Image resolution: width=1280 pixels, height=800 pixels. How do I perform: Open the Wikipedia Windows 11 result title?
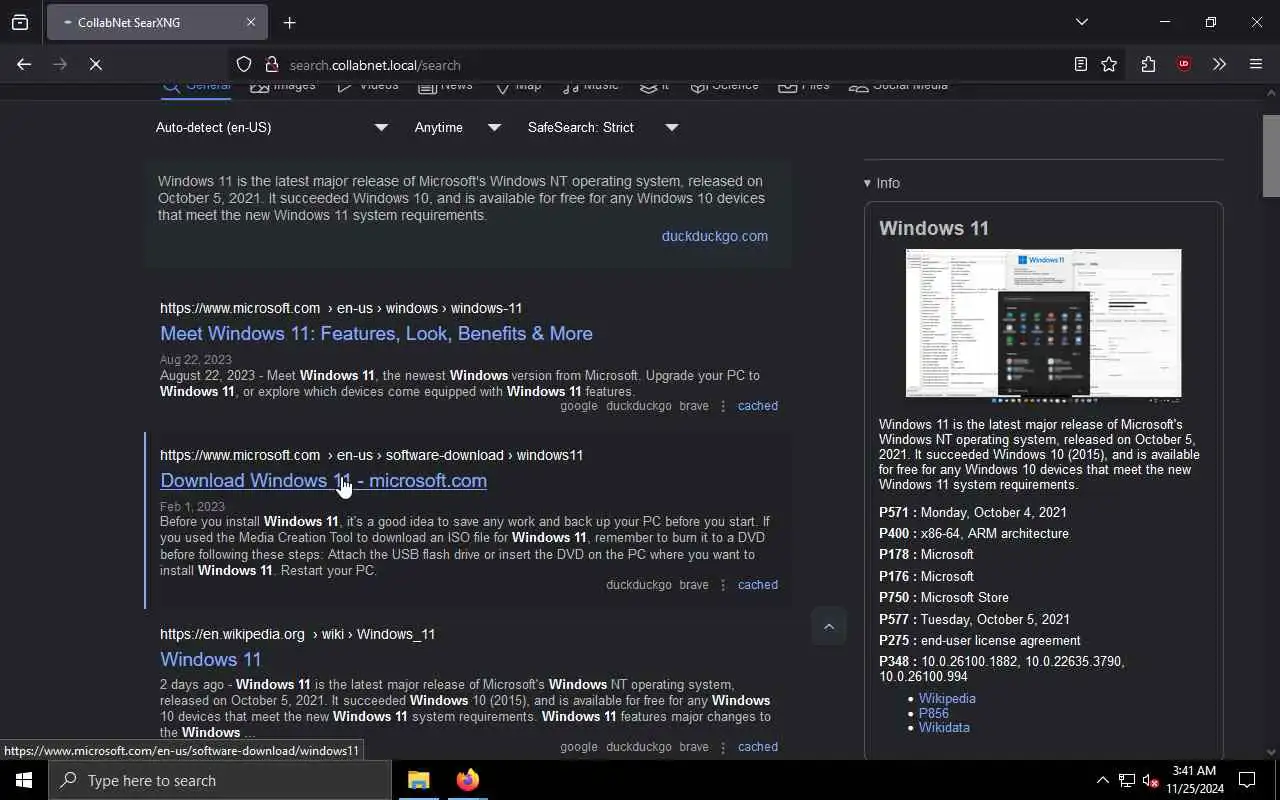tap(210, 659)
